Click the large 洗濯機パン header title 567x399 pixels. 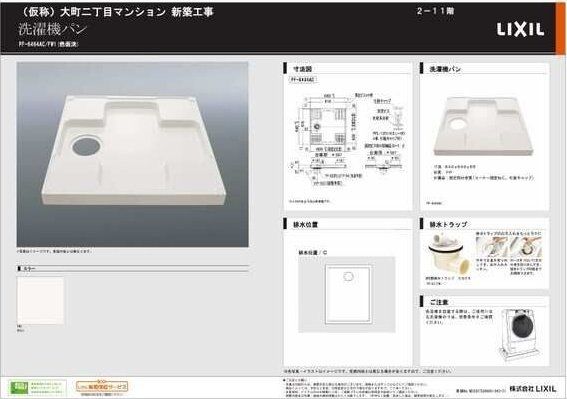pyautogui.click(x=53, y=29)
